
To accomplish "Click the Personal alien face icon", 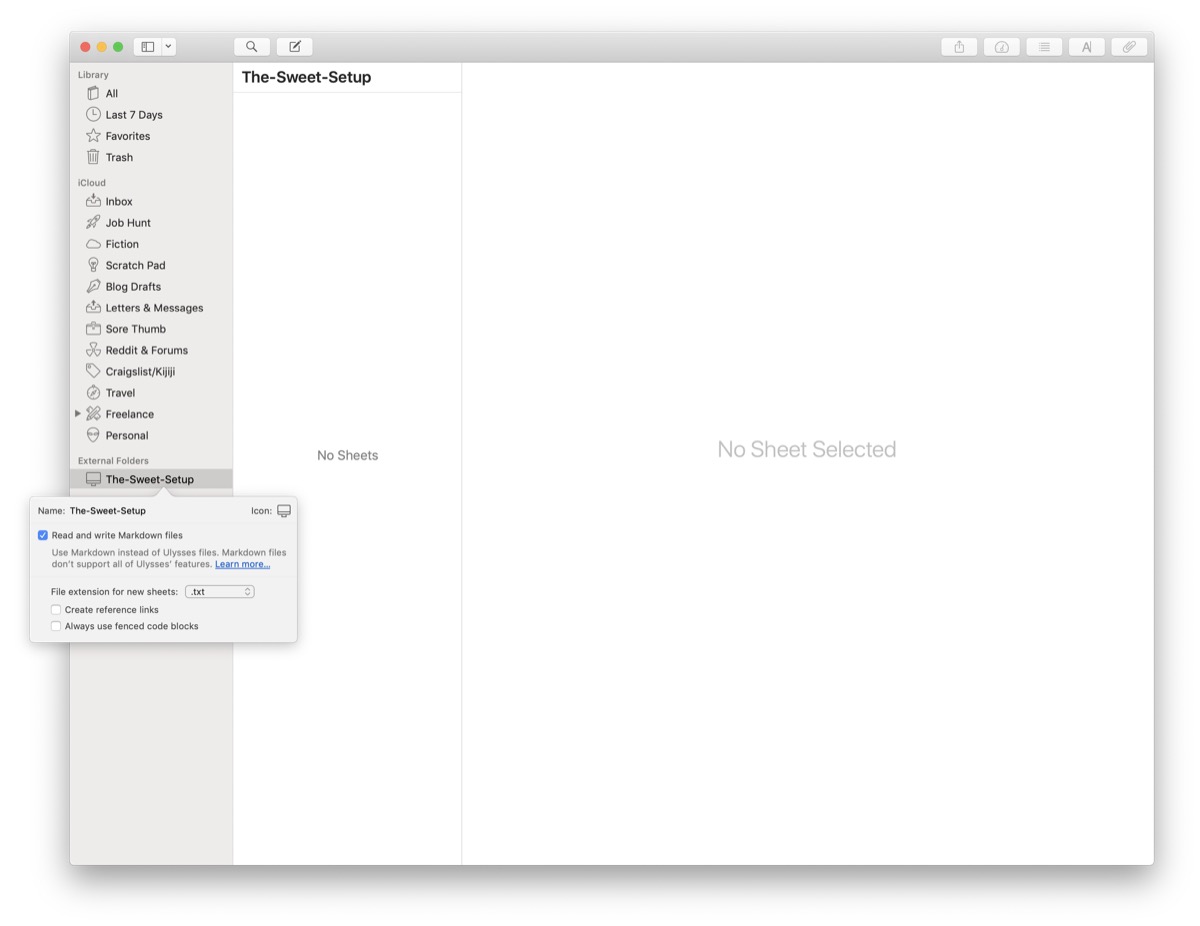I will pos(93,435).
